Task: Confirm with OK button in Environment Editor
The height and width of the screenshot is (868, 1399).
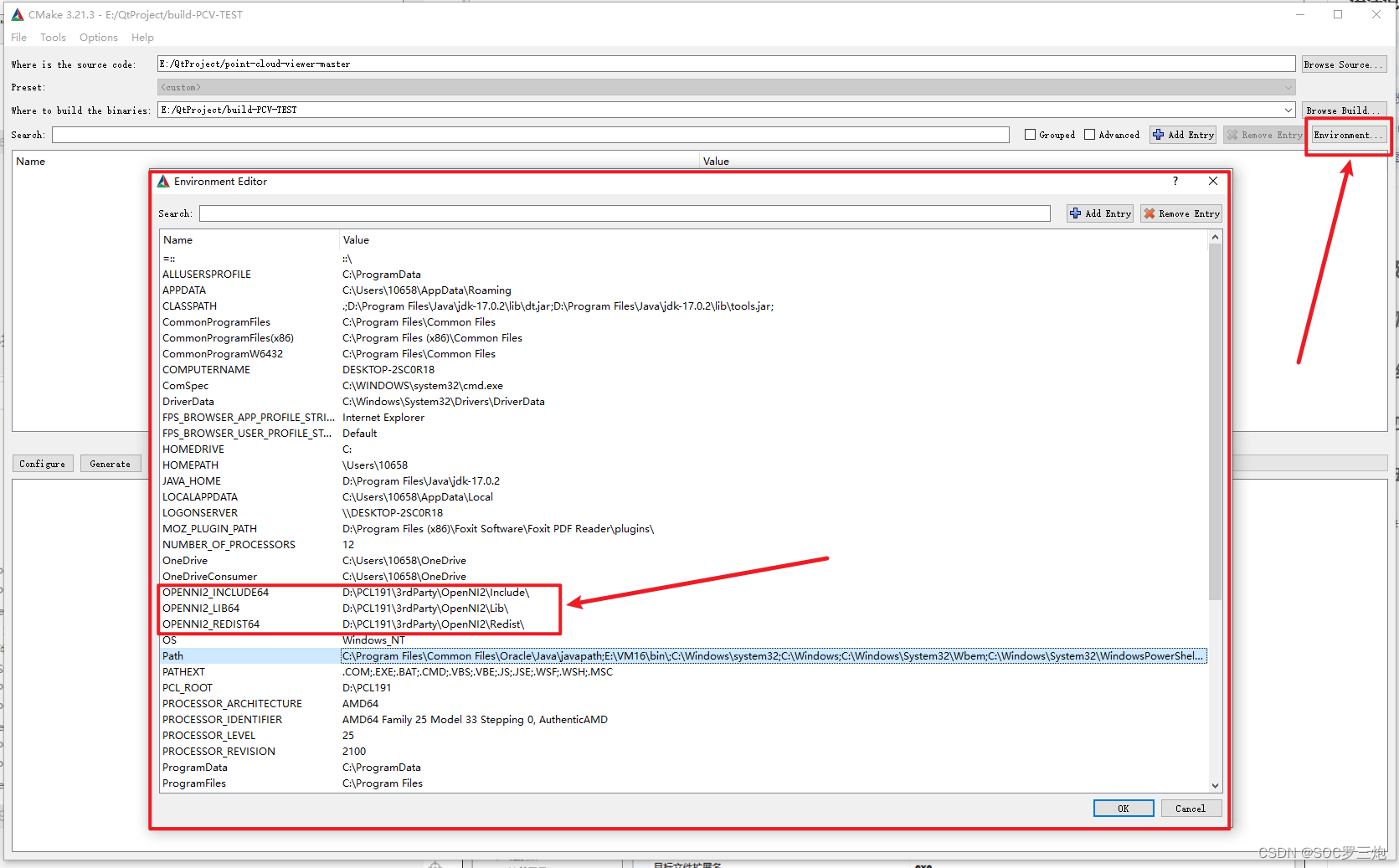Action: click(x=1124, y=809)
